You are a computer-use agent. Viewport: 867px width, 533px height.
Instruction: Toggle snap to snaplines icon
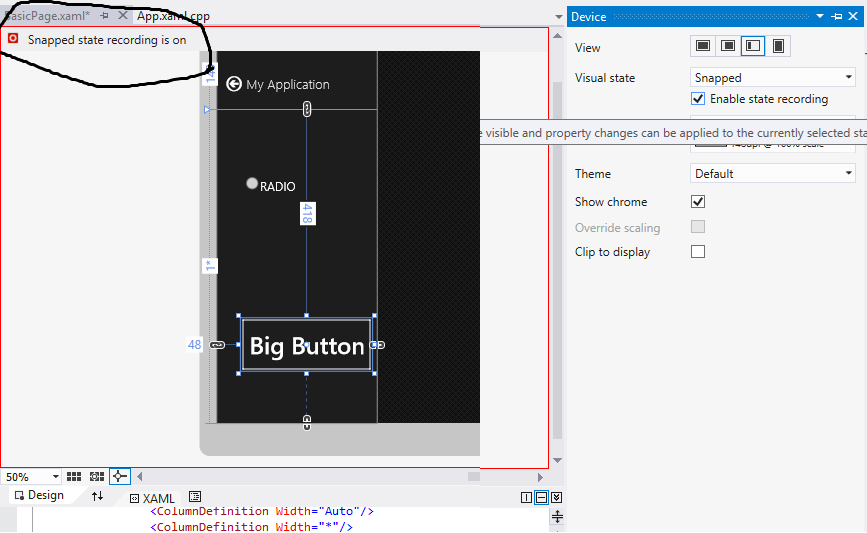[119, 477]
